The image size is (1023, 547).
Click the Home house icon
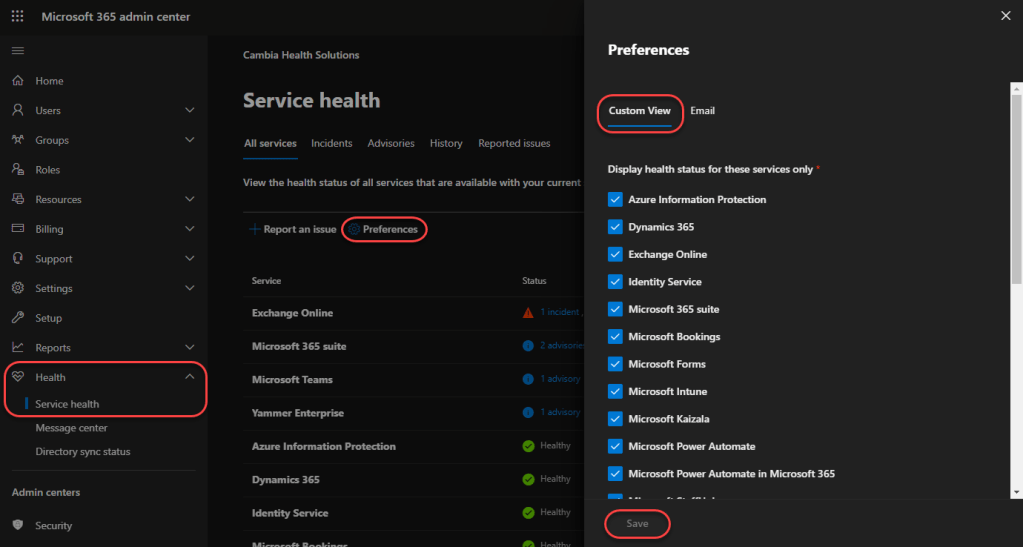pyautogui.click(x=18, y=81)
